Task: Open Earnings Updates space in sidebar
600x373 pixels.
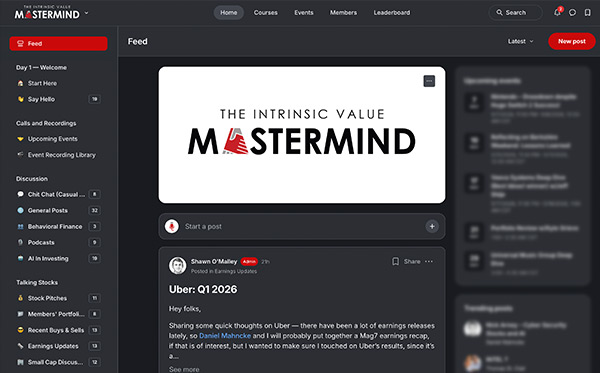Action: 59,346
